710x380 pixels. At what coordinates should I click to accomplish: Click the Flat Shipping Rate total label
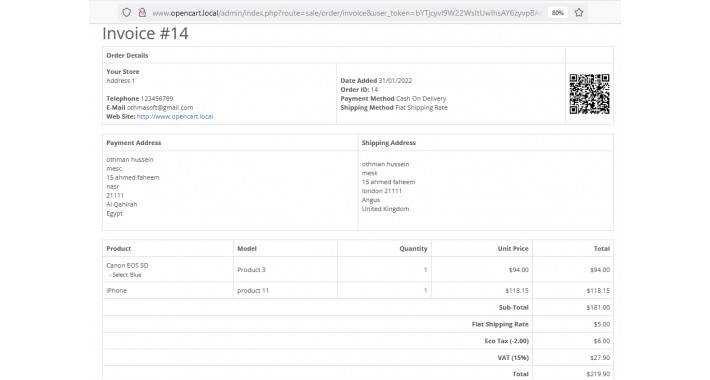(500, 324)
